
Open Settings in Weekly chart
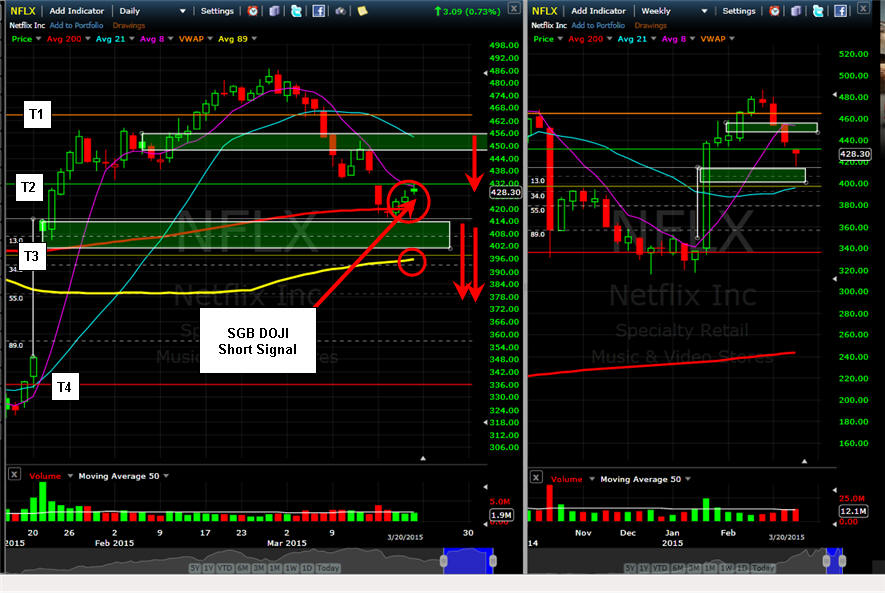(x=738, y=11)
